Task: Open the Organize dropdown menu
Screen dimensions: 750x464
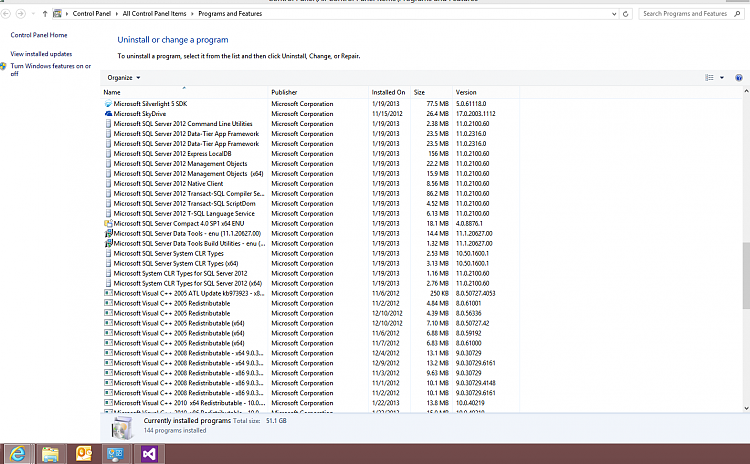Action: (124, 77)
